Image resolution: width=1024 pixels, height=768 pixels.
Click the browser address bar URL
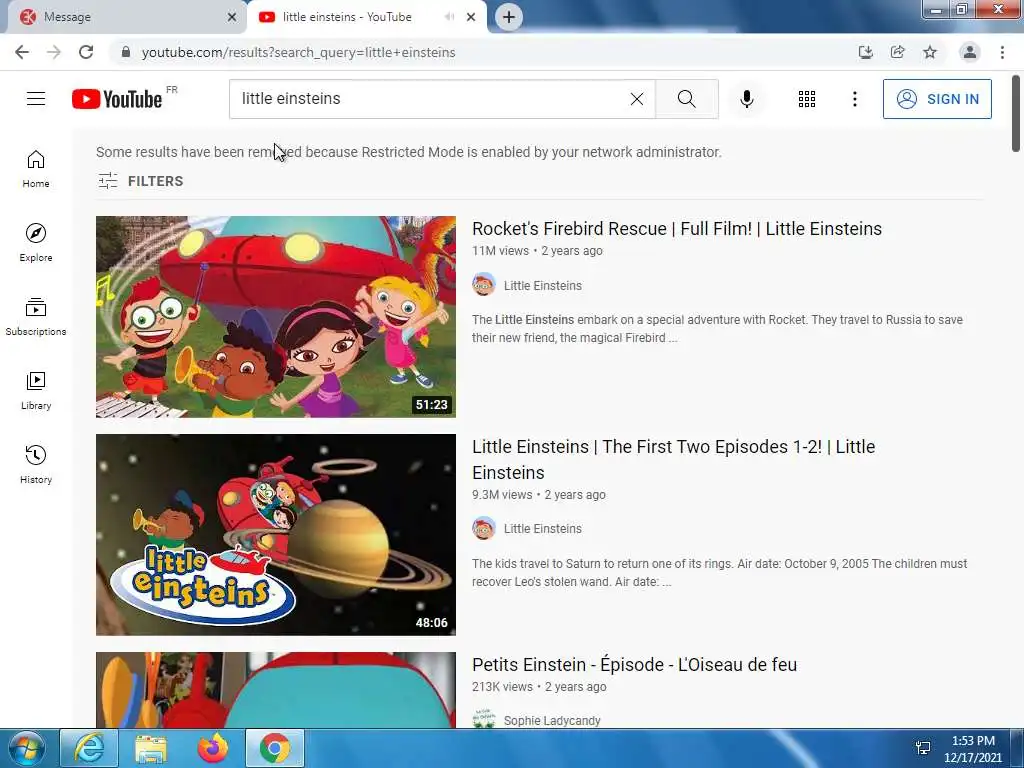[x=298, y=52]
